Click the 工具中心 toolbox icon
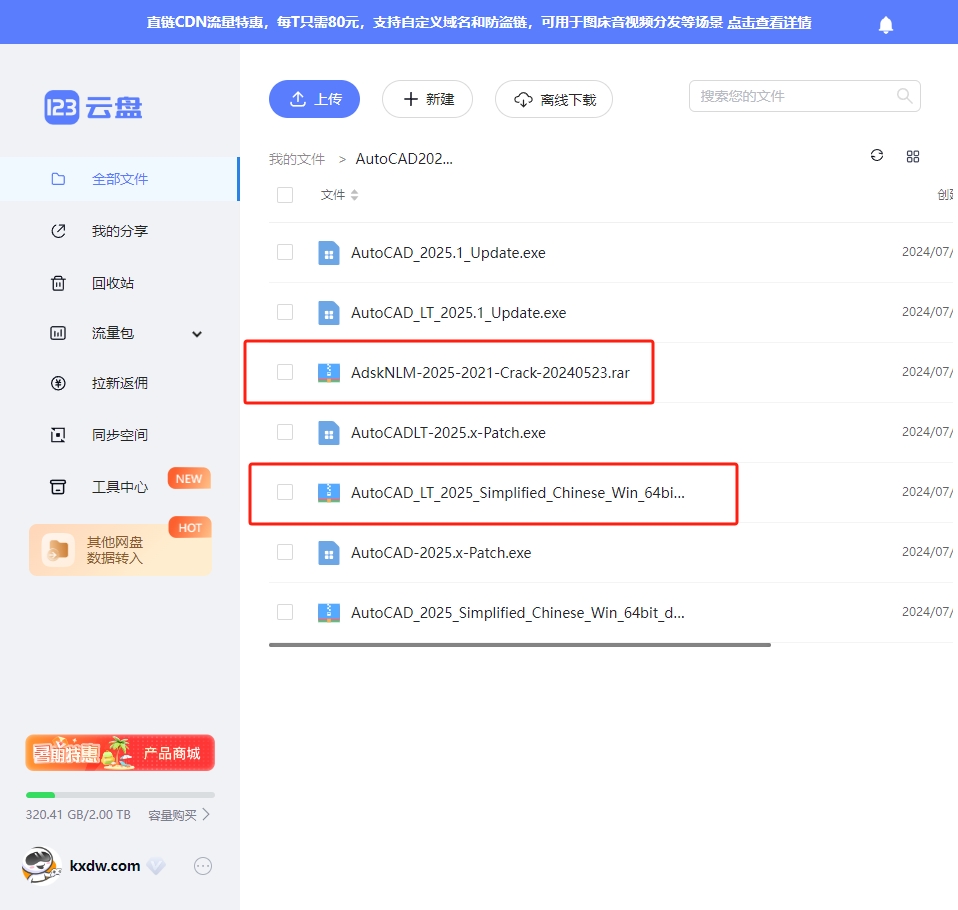Screen dimensions: 958x910 tap(58, 487)
